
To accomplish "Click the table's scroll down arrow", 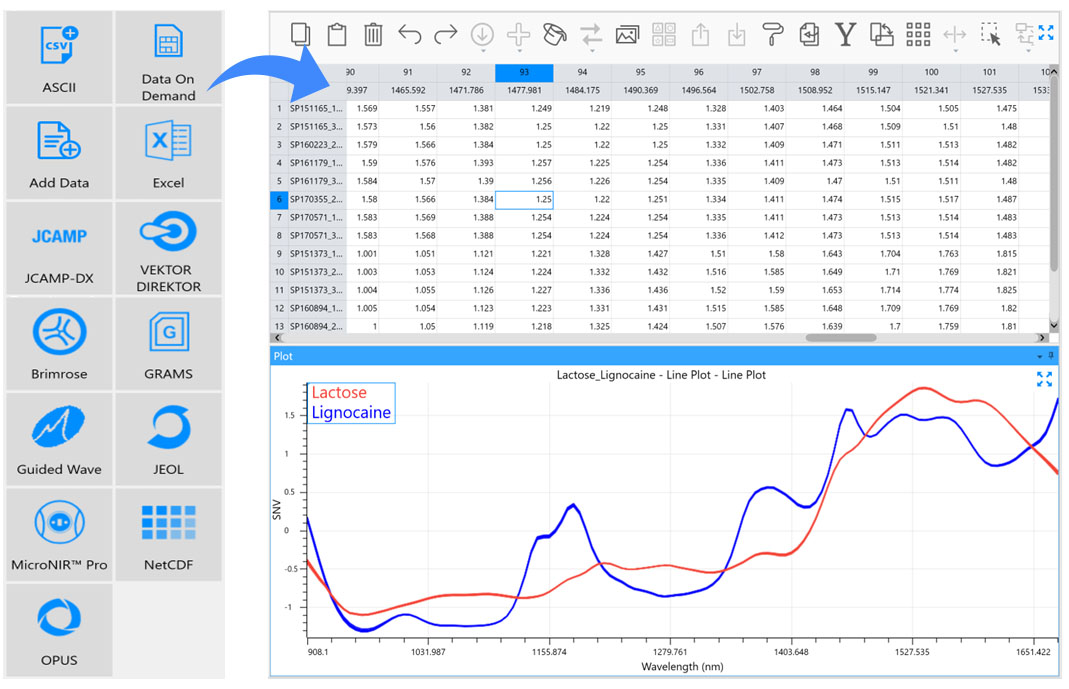I will 1054,326.
